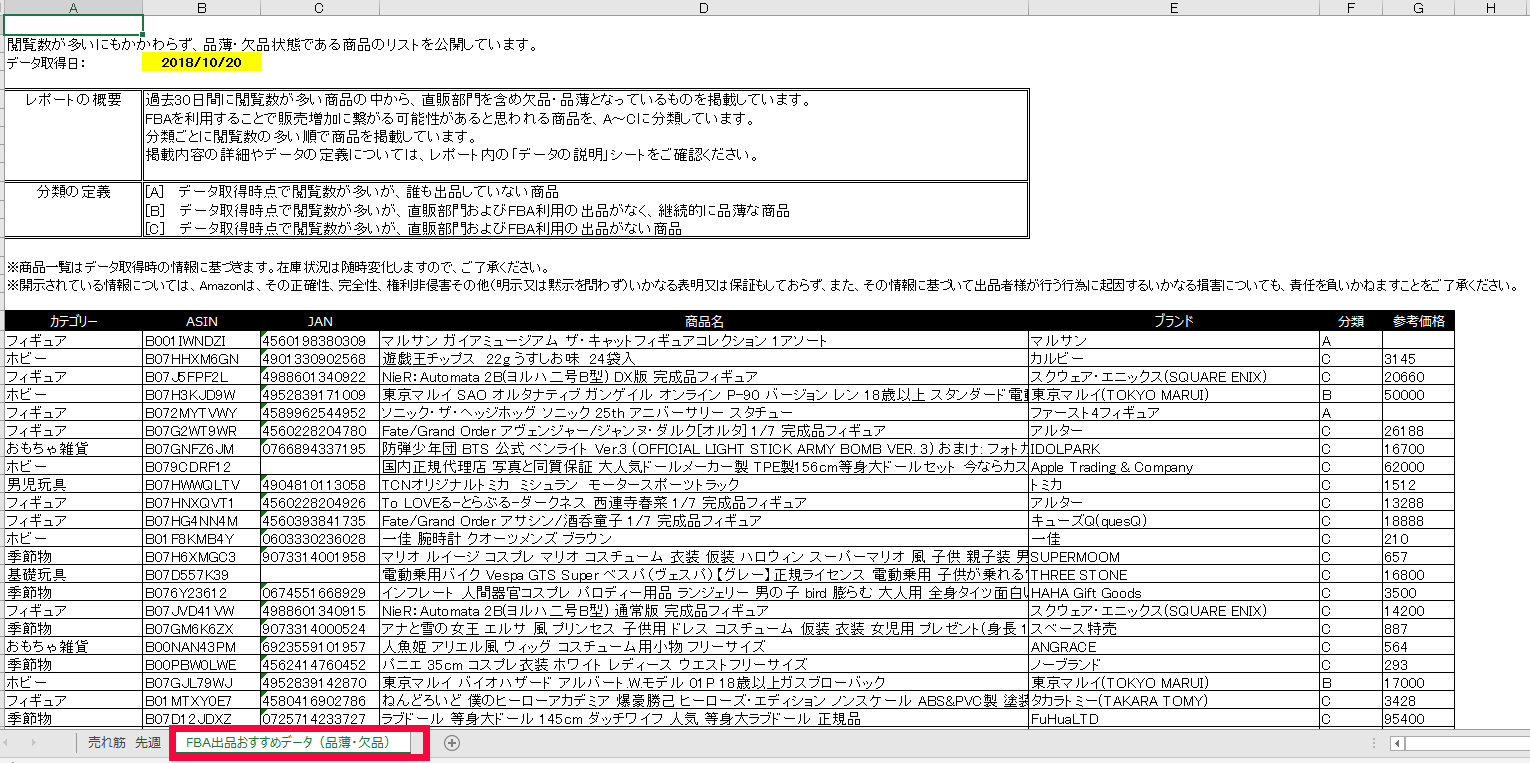Click the ASIN table header cell
This screenshot has height=763, width=1530.
[x=201, y=321]
